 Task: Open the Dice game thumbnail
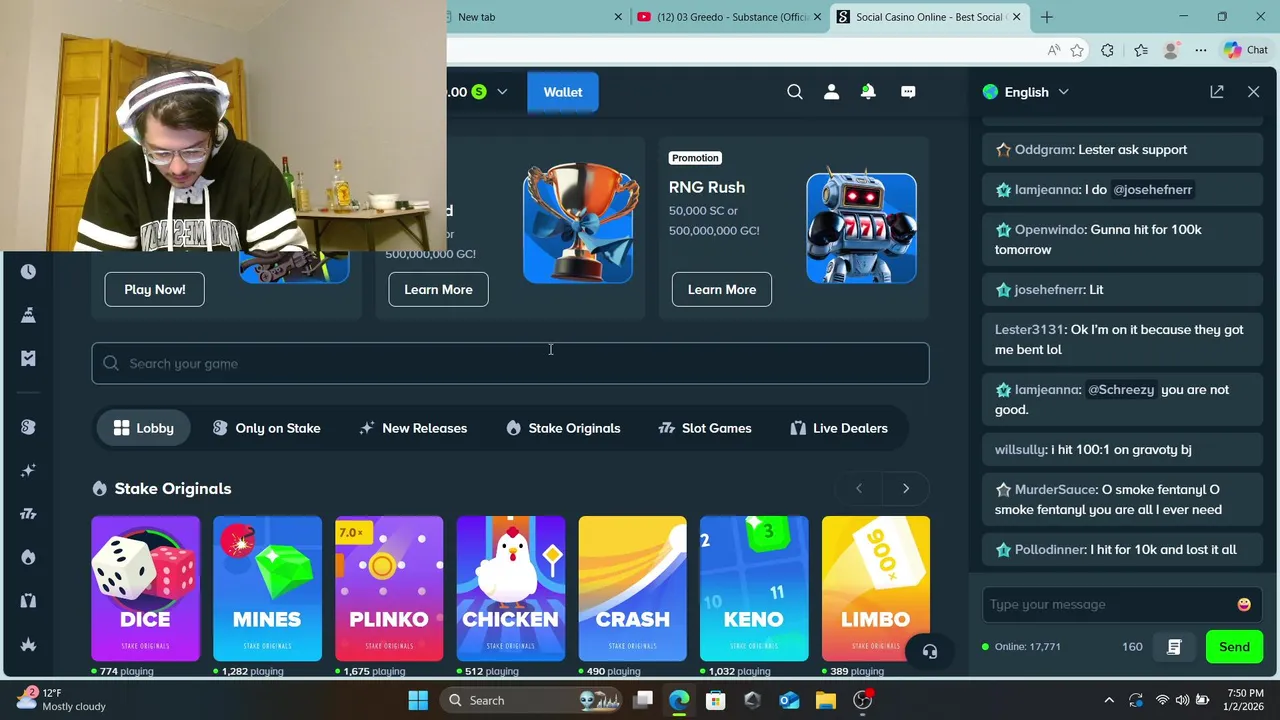[145, 588]
